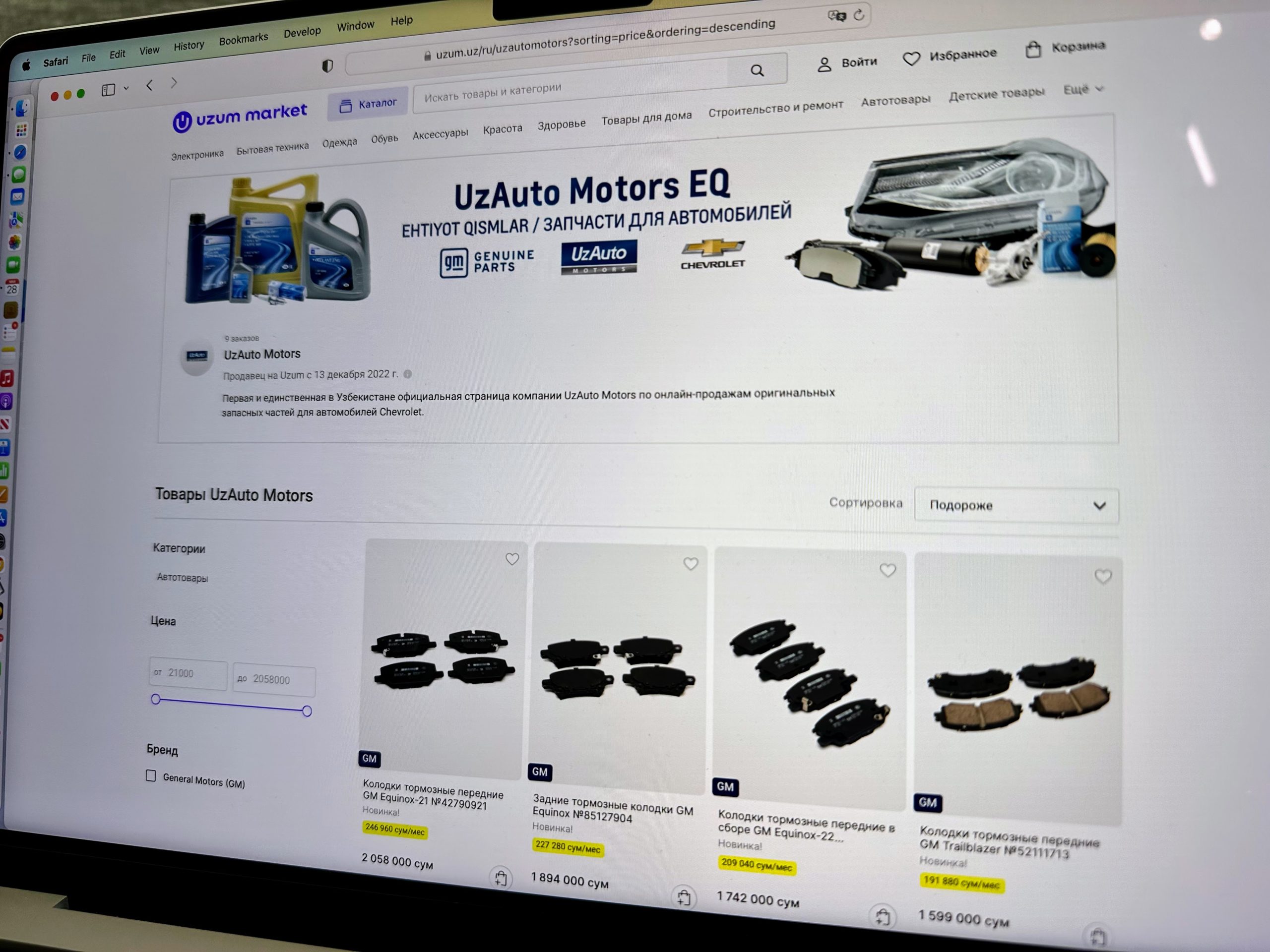The image size is (1270, 952).
Task: Grab the maximum price slider handle
Action: point(307,711)
